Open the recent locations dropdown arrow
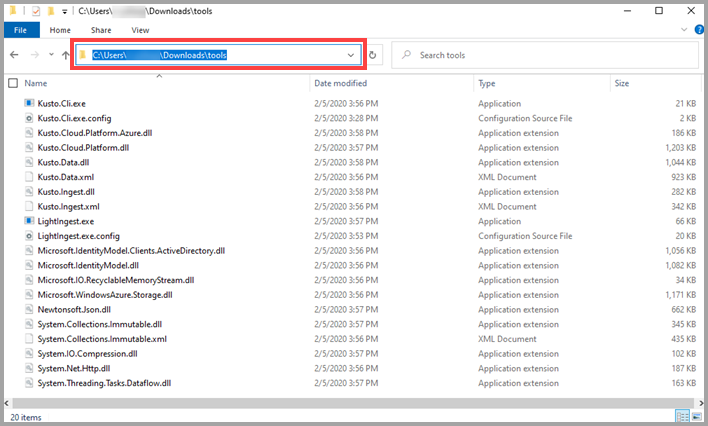The image size is (708, 426). 51,55
